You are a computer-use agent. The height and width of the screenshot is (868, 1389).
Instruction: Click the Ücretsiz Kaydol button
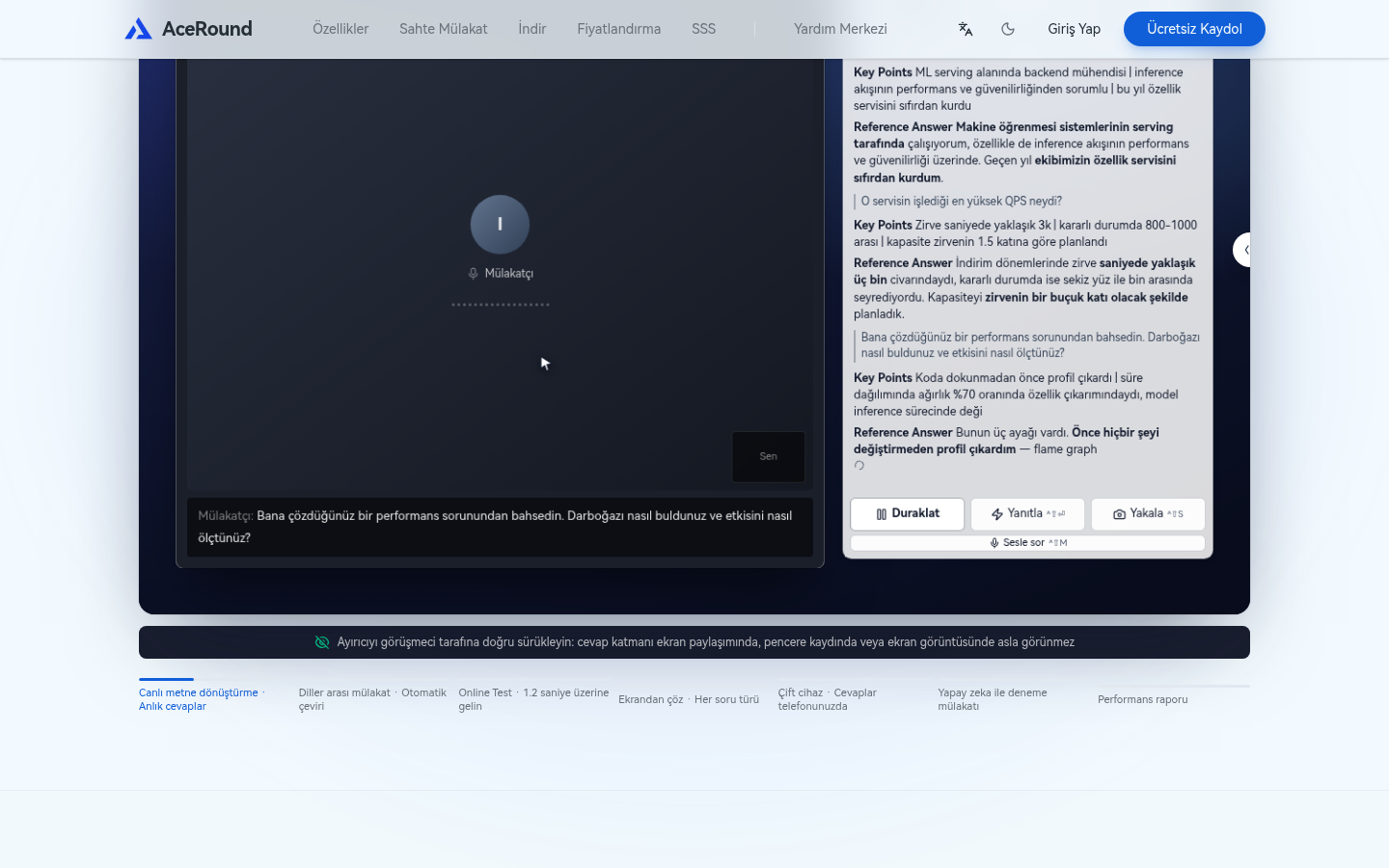1194,29
